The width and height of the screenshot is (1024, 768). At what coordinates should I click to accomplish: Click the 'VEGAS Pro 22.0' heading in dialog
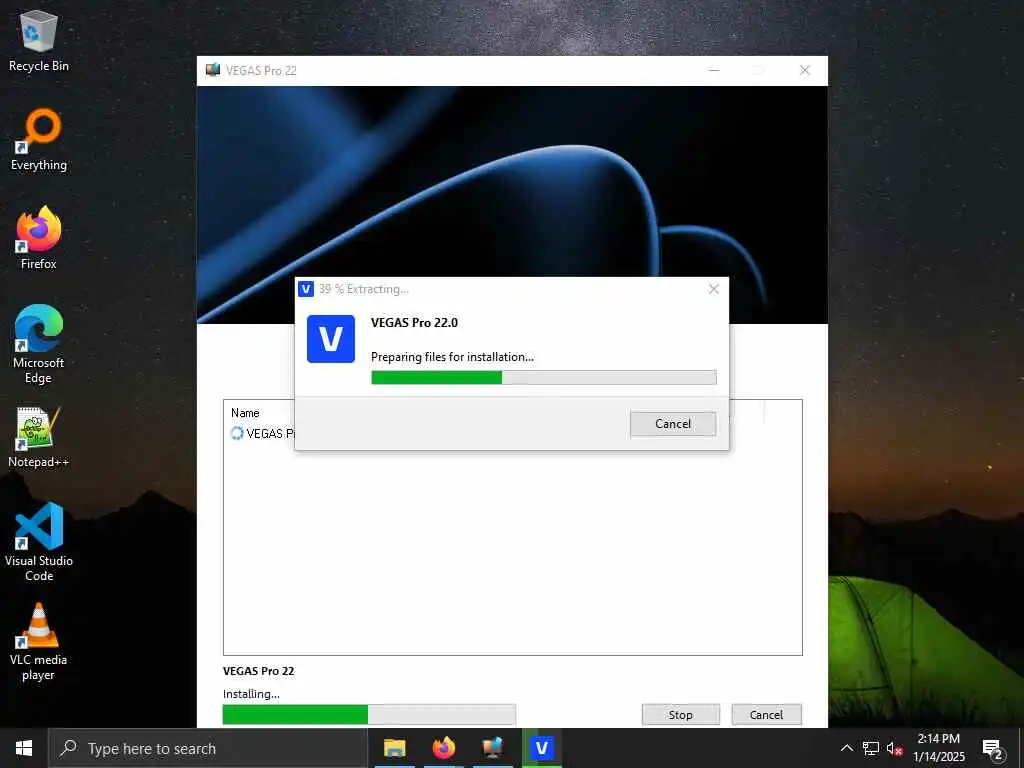click(414, 323)
